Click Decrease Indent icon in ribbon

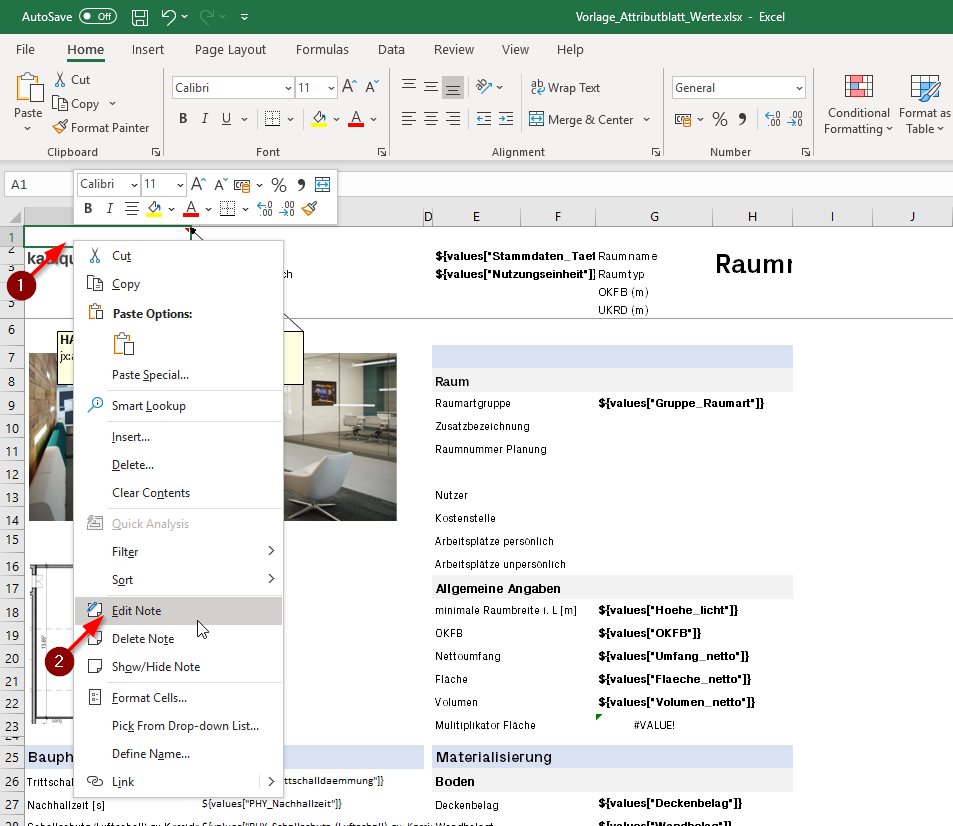coord(484,119)
